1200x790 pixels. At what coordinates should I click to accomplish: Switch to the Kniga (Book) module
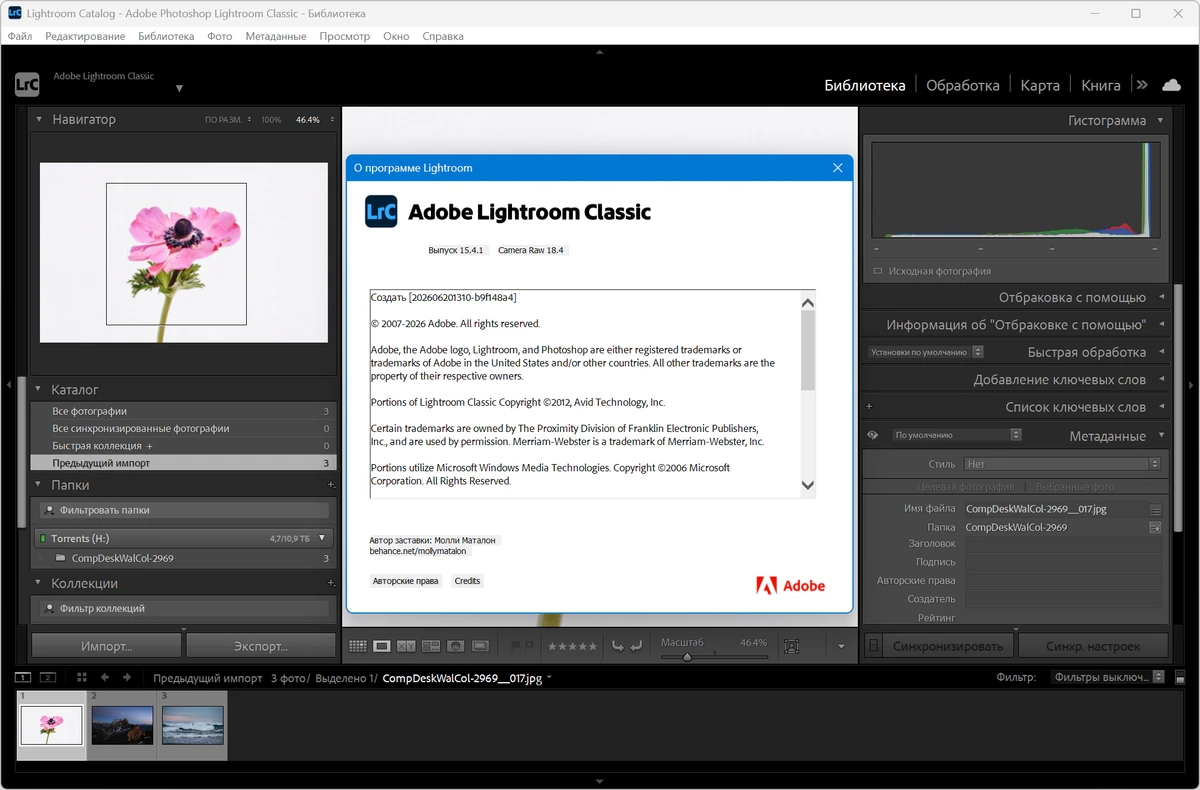coord(1101,85)
